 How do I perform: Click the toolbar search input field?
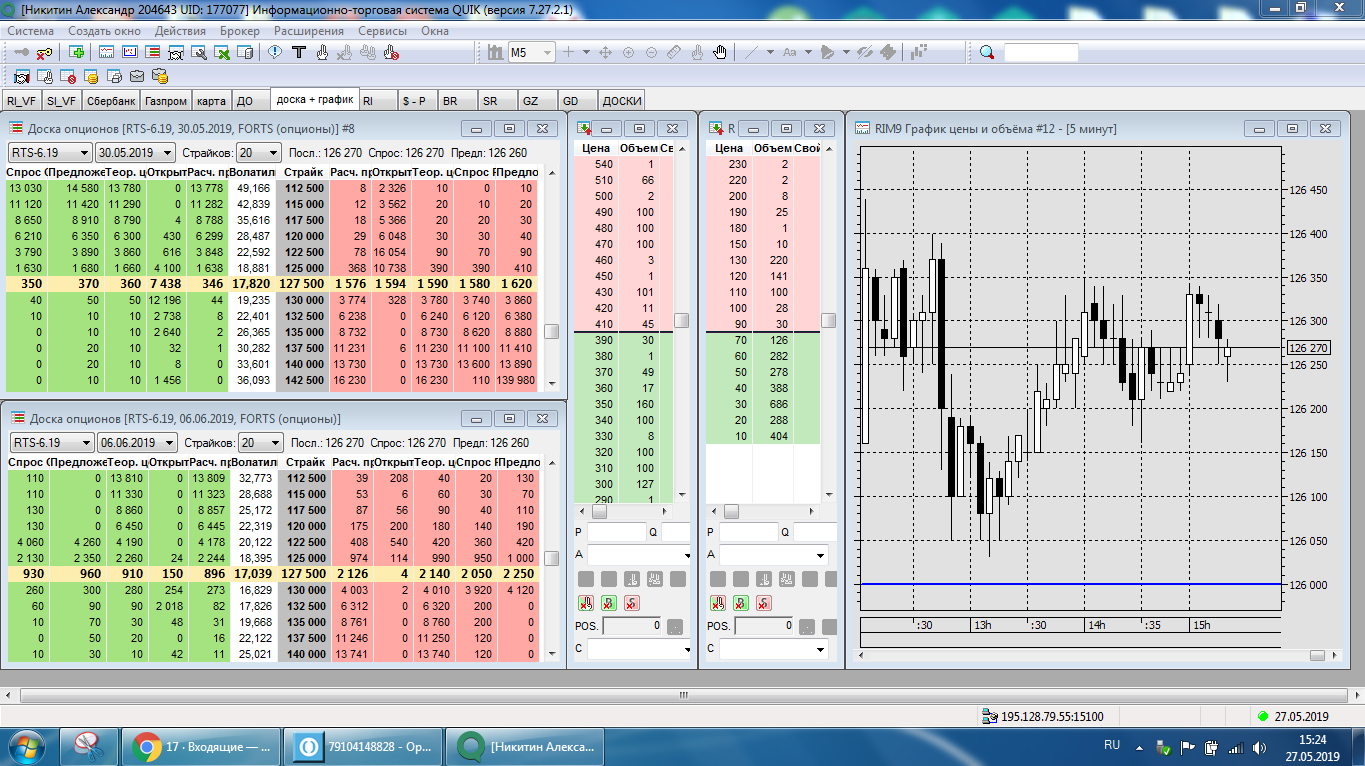[1041, 52]
